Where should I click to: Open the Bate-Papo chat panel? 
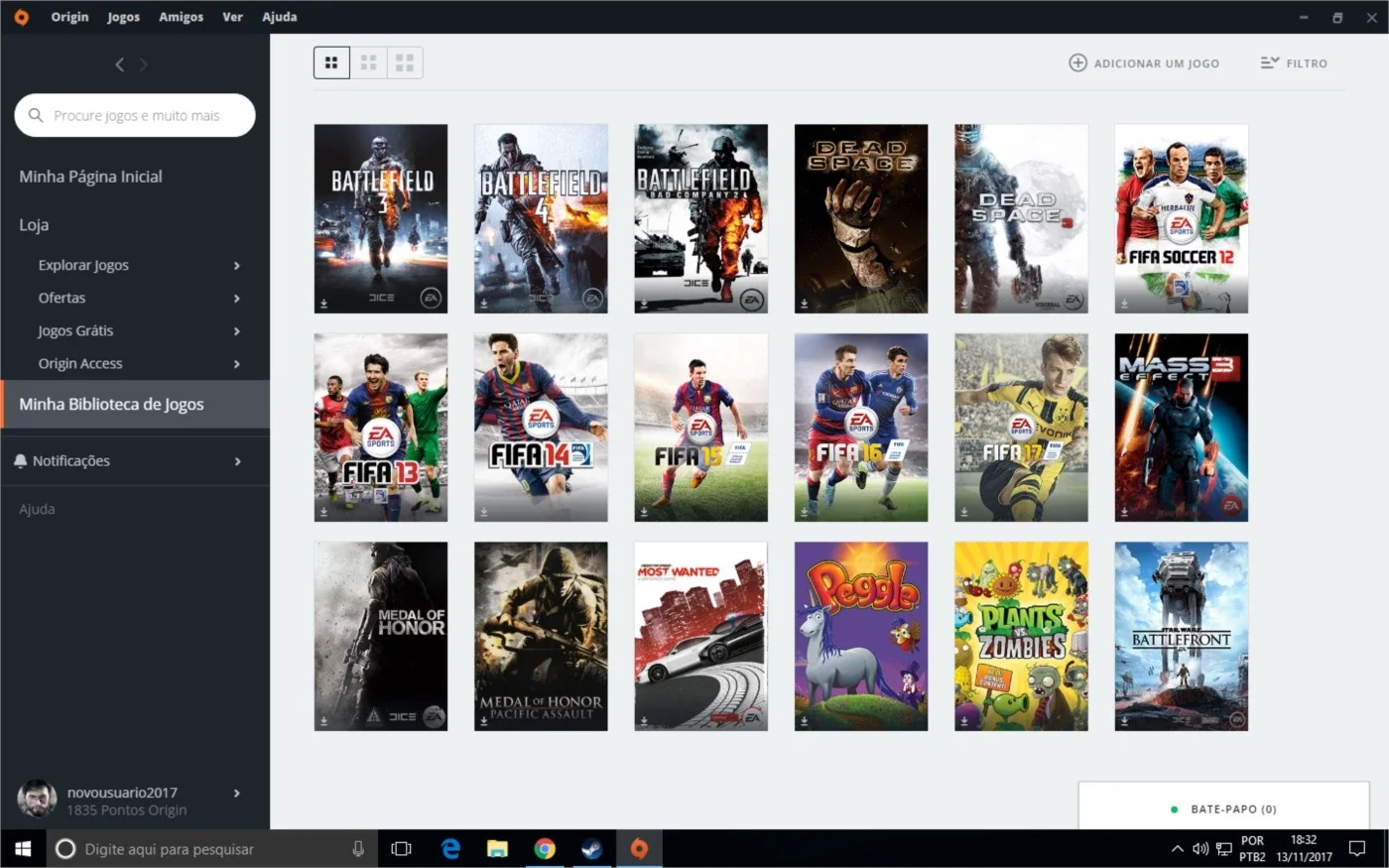1223,809
